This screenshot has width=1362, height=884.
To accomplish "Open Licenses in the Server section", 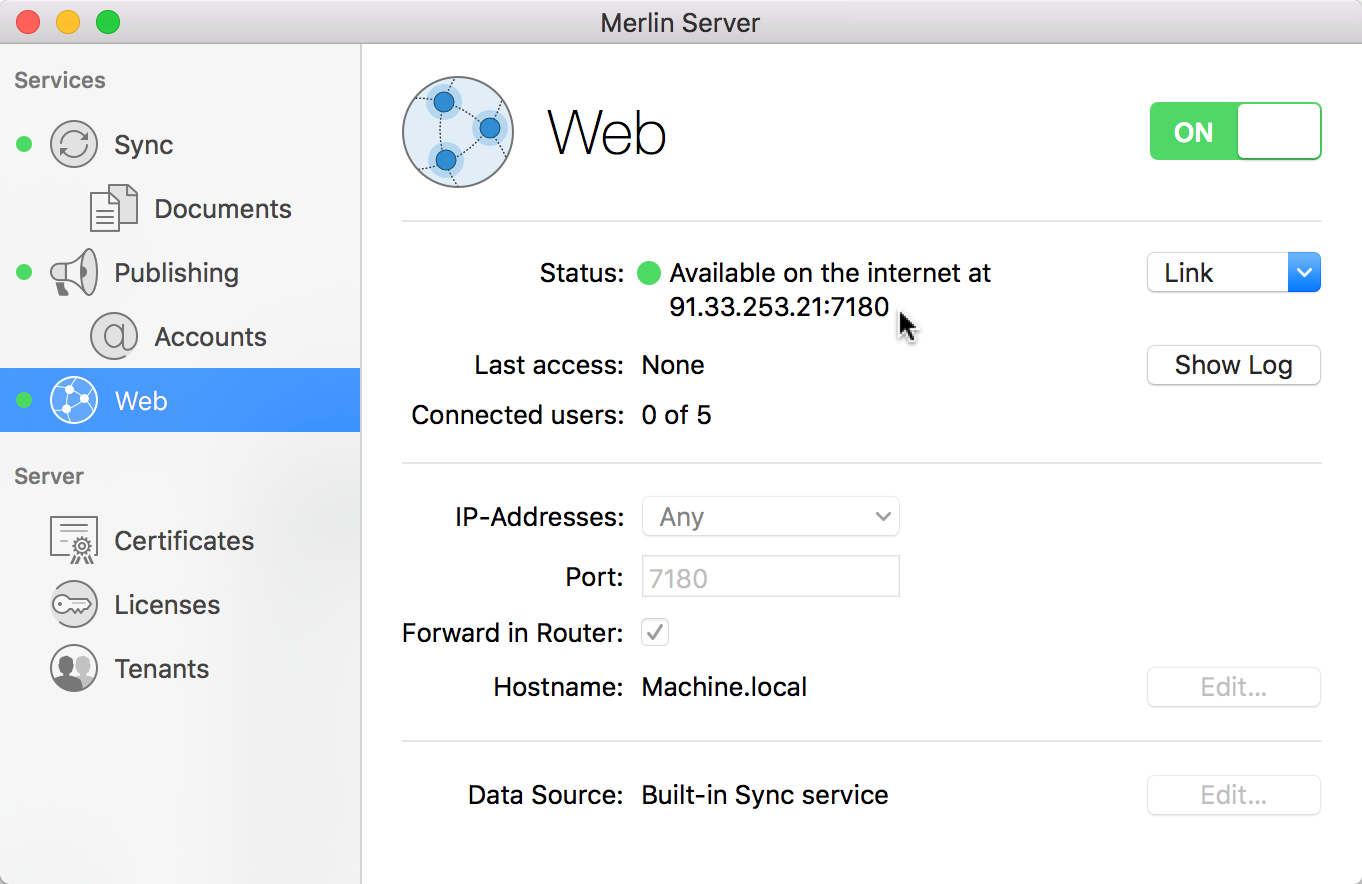I will (180, 604).
